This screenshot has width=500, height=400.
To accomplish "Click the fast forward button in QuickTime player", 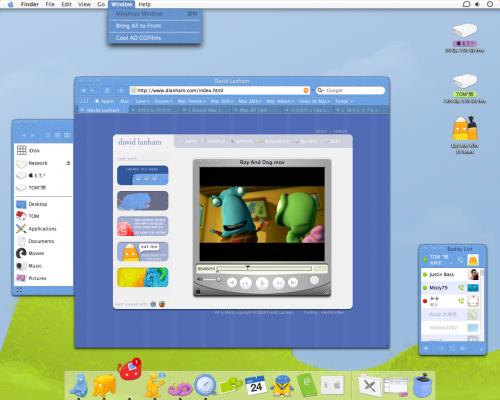I will [x=278, y=283].
